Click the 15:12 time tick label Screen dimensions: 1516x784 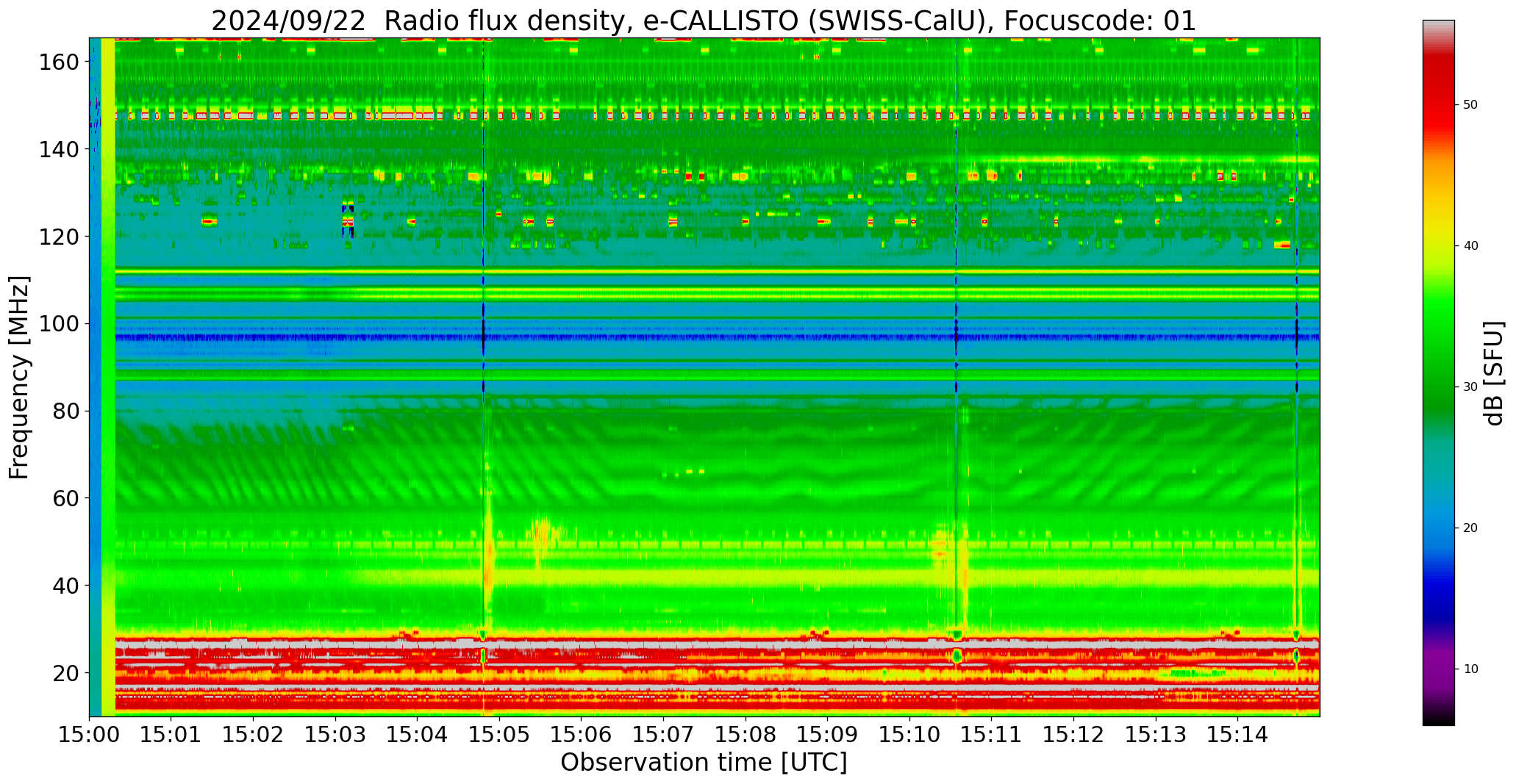tap(1073, 733)
